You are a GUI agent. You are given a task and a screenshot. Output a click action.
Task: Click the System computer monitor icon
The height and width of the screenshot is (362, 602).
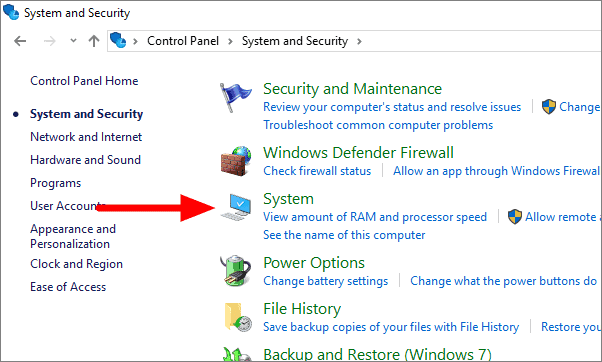click(x=236, y=207)
